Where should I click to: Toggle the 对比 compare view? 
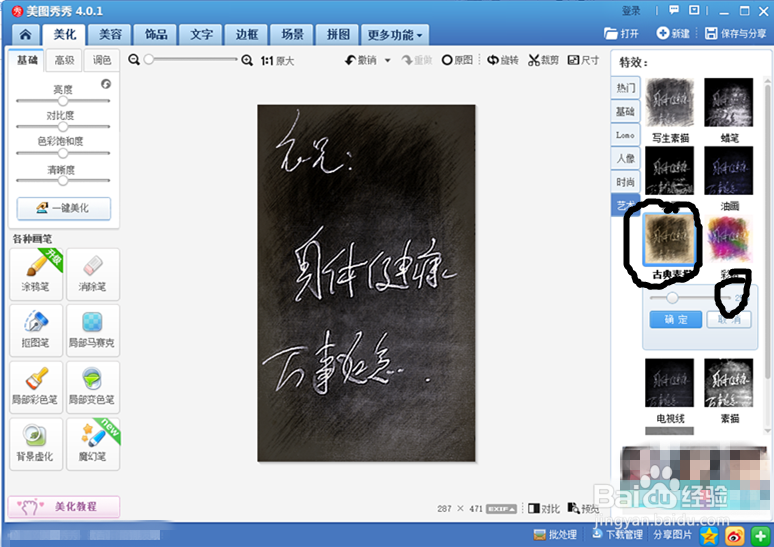tap(544, 508)
